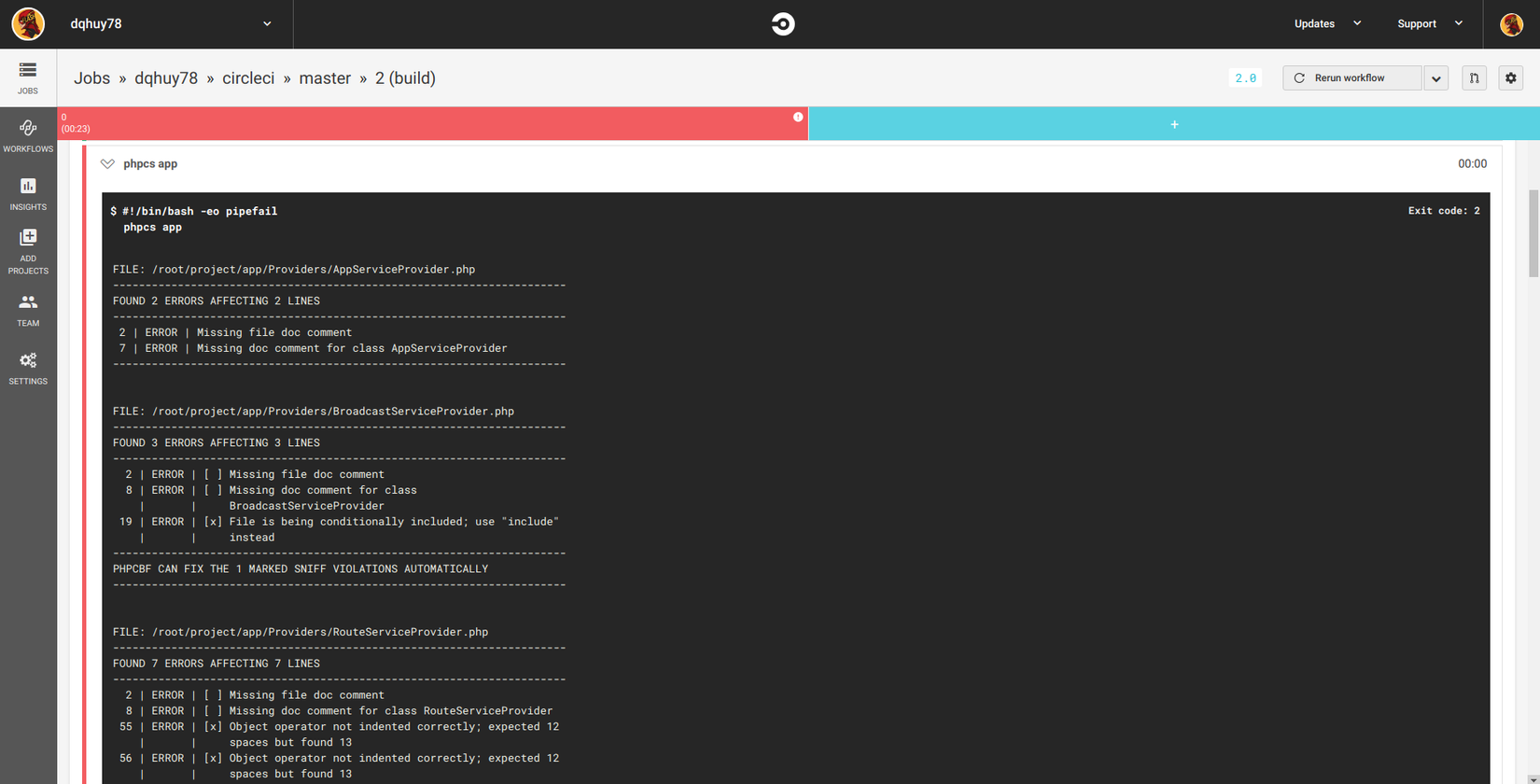Go to the master branch breadcrumb link

click(325, 78)
